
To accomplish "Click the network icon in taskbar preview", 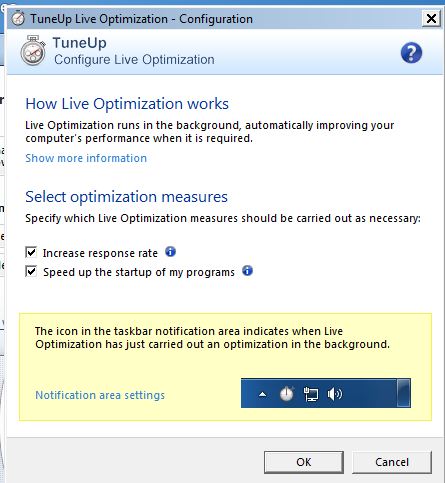I will 311,394.
